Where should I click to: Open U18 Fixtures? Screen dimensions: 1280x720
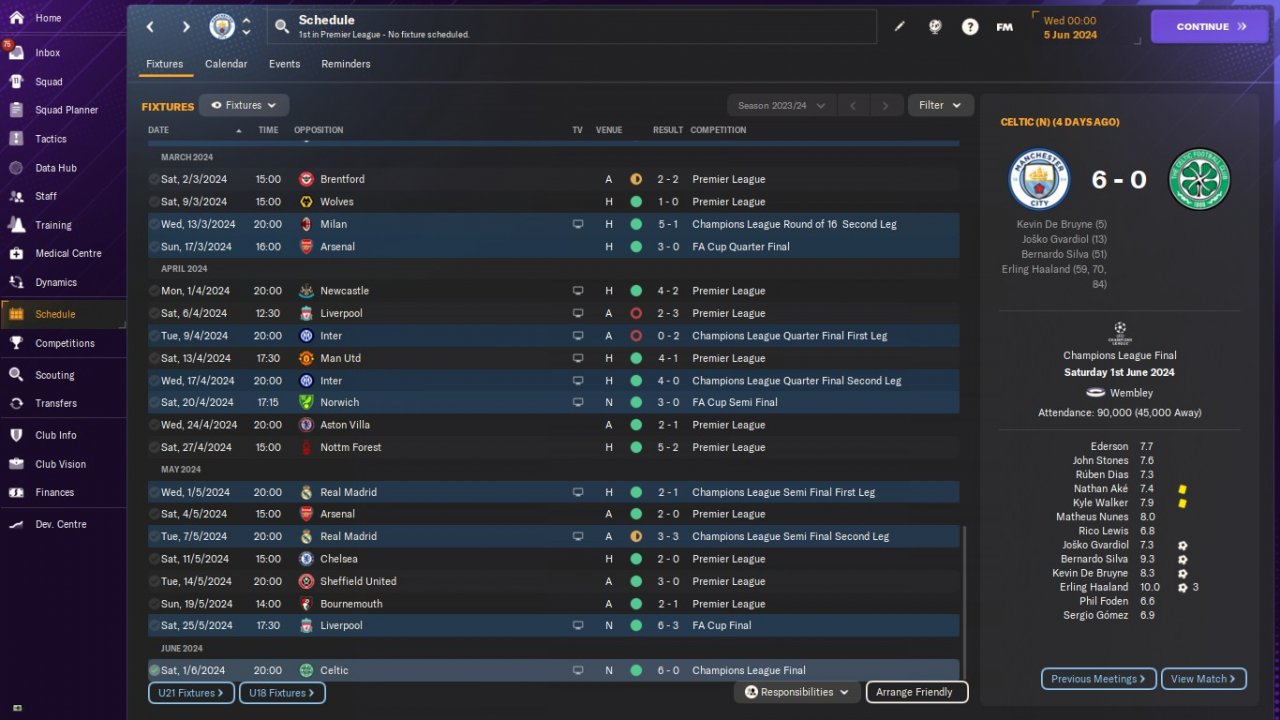[x=282, y=693]
